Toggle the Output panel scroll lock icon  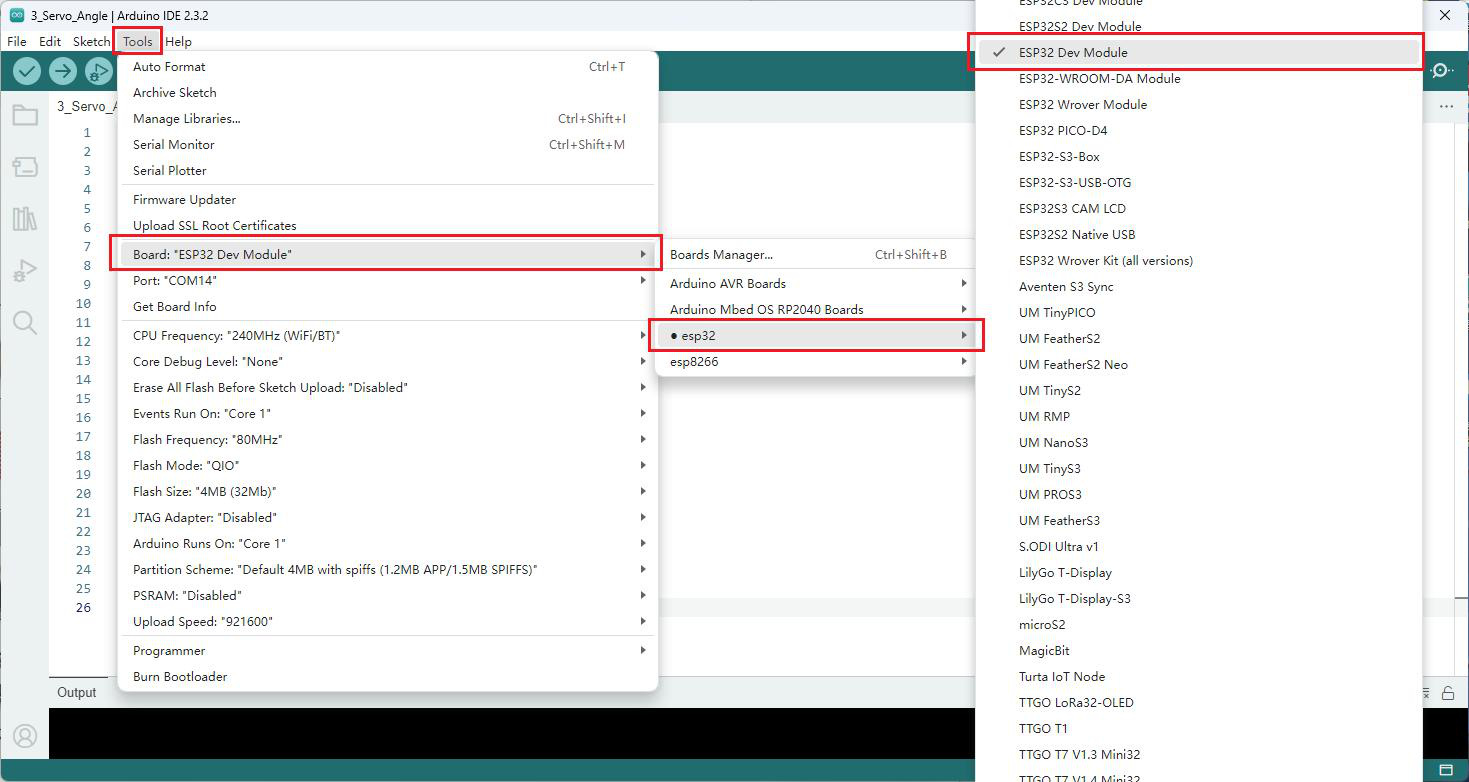click(1448, 693)
